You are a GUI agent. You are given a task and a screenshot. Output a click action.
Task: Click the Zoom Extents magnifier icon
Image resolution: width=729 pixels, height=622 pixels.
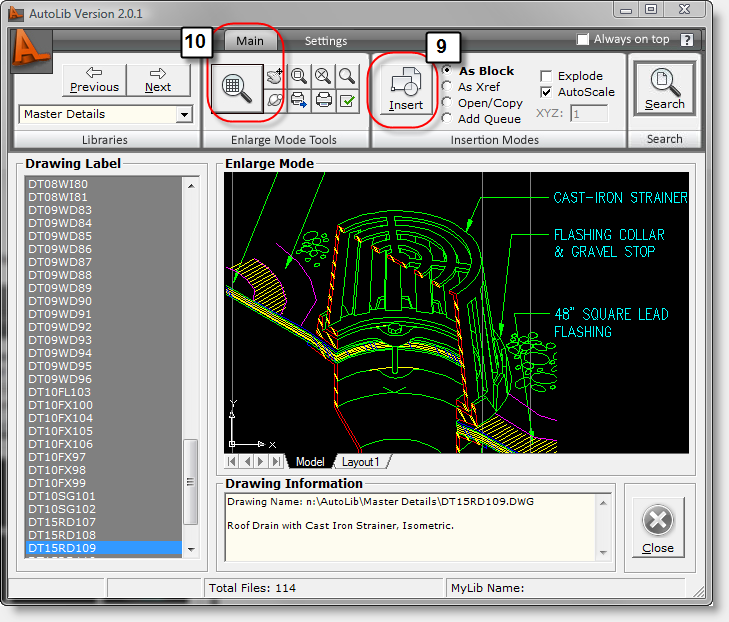323,76
